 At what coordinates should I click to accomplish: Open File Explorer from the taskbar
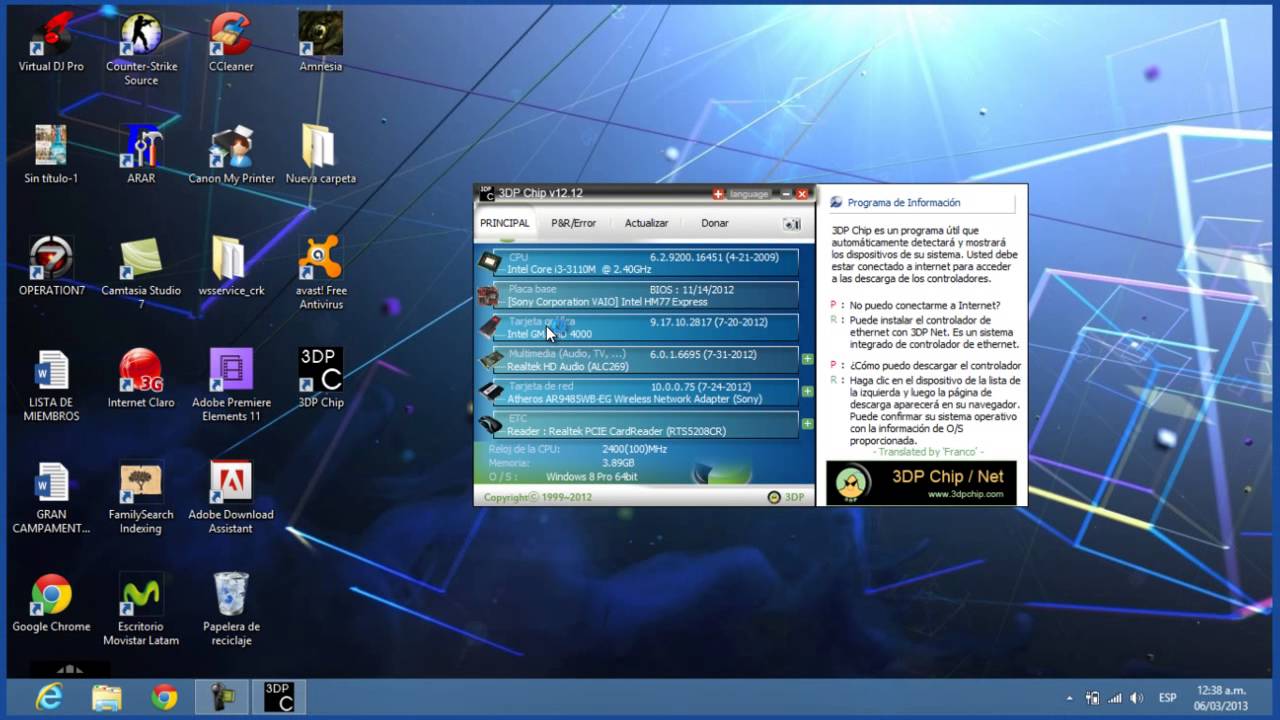pyautogui.click(x=107, y=697)
